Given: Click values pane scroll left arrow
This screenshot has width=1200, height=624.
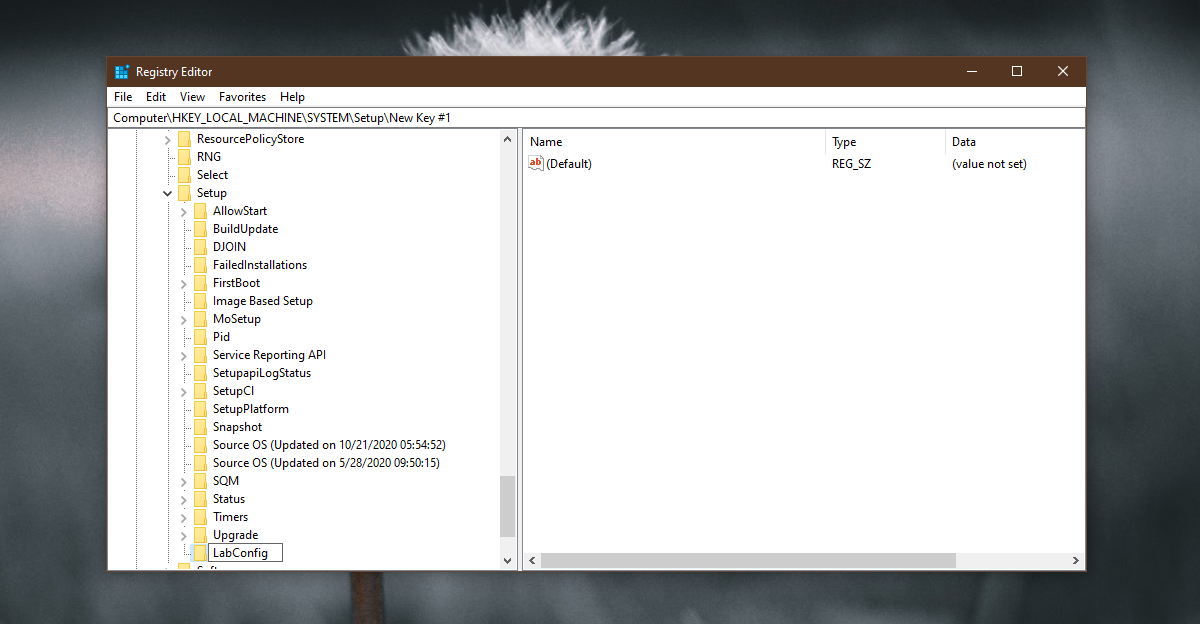Looking at the screenshot, I should (531, 561).
